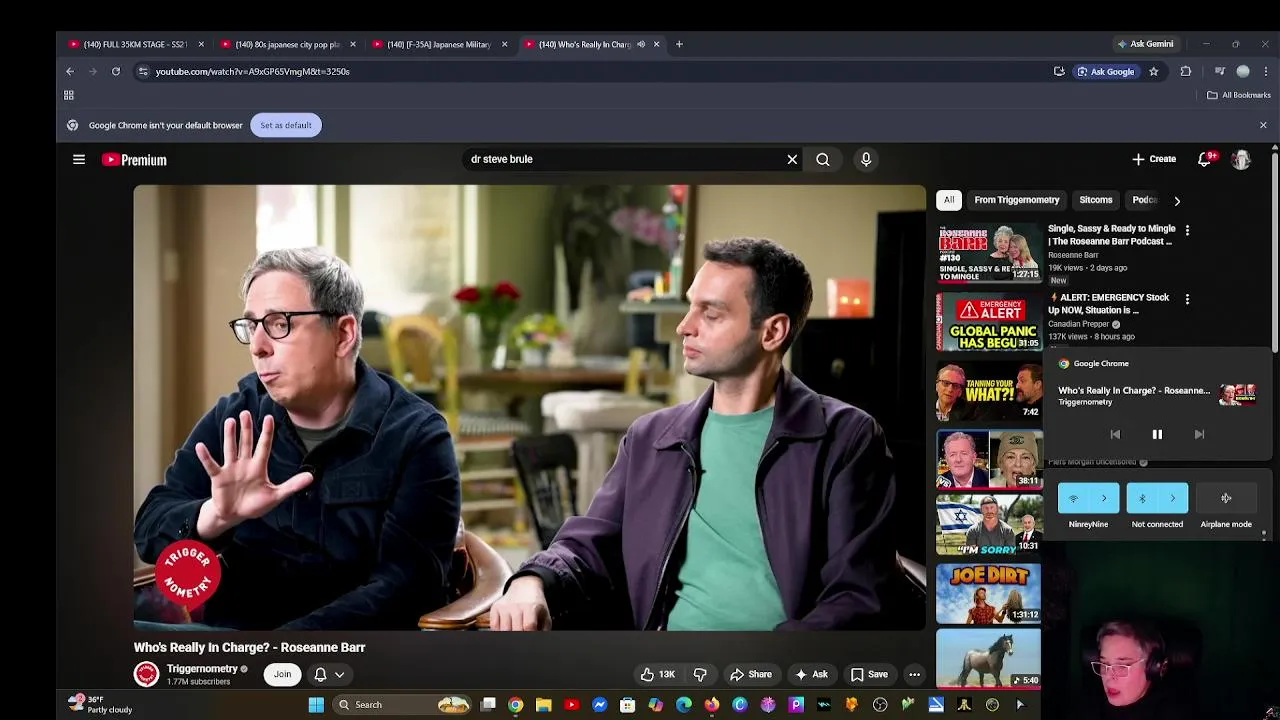
Task: Click the Ask Google lens button
Action: pos(1106,71)
